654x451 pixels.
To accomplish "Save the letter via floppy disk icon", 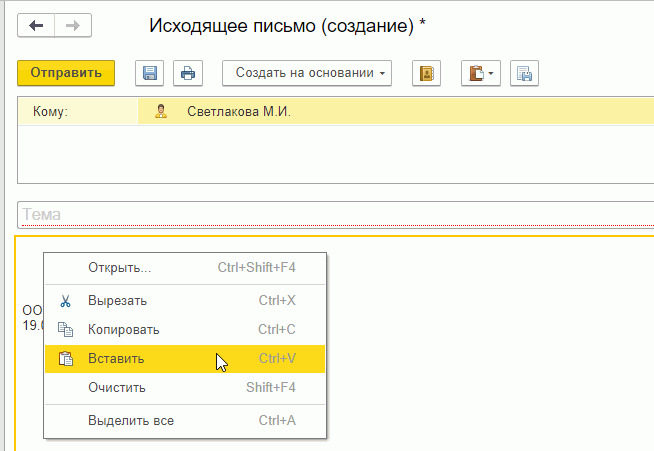I will pos(149,73).
